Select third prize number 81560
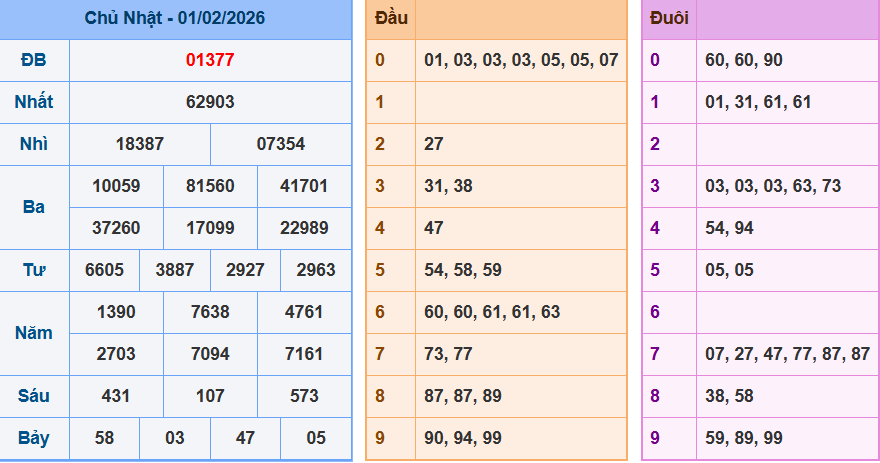 point(210,186)
